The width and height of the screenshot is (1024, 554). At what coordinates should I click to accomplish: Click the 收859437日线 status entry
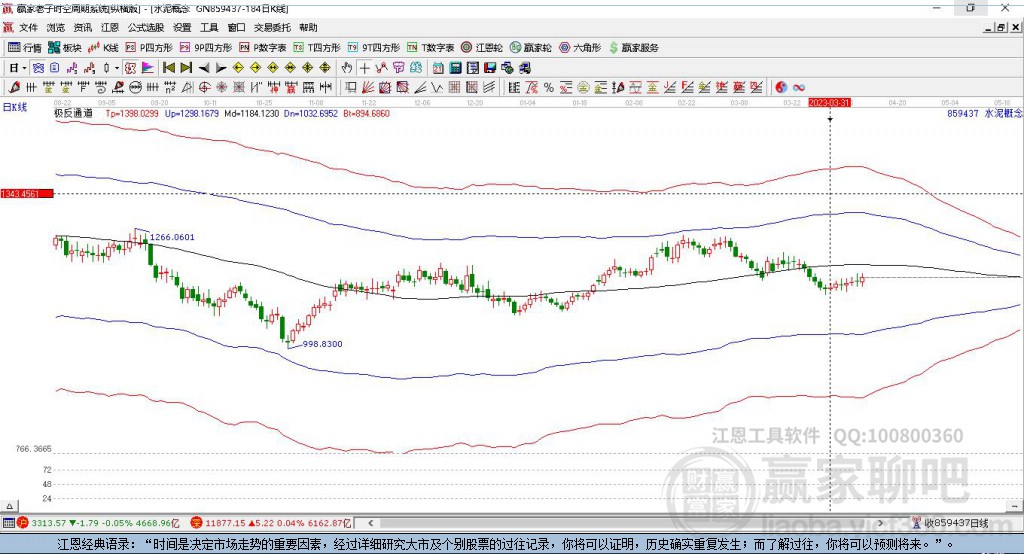coord(951,523)
